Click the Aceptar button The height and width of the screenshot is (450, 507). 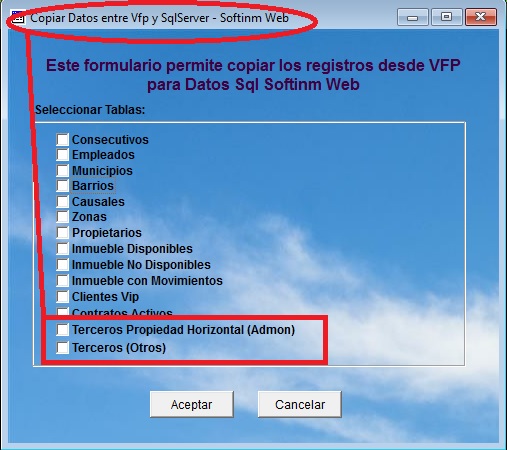(192, 404)
